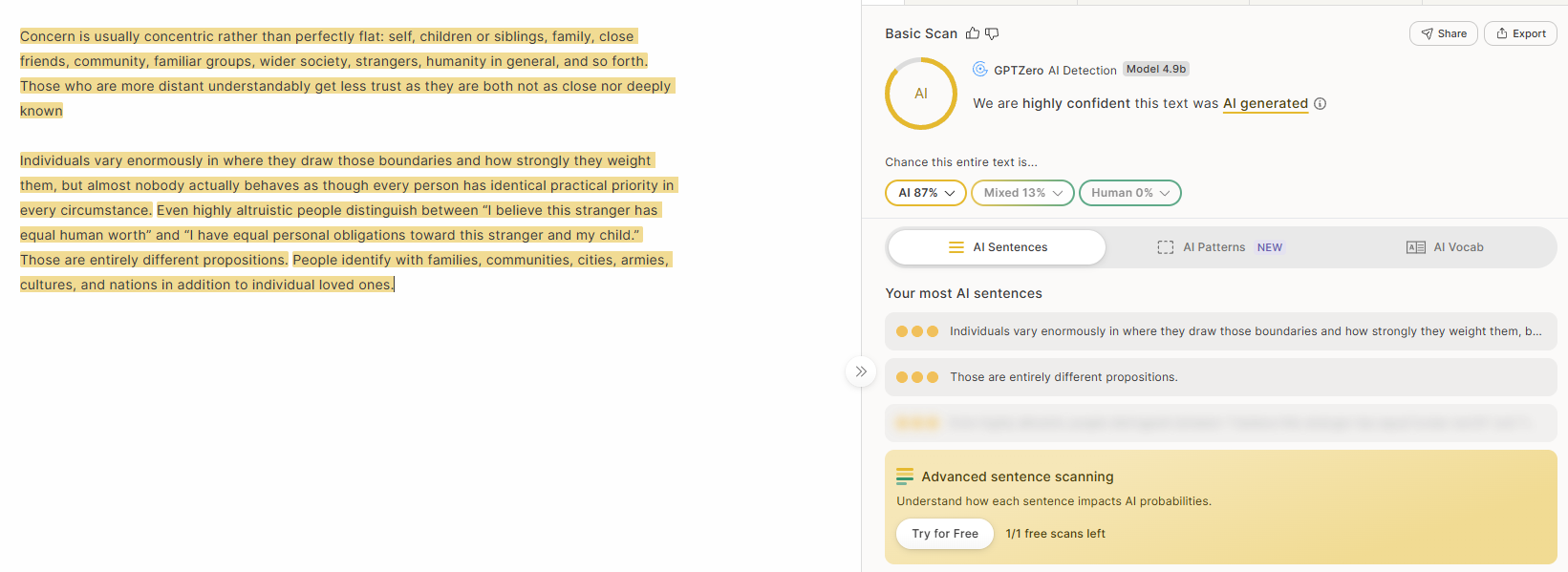
Task: Click the info icon after AI generated
Action: pos(1320,103)
